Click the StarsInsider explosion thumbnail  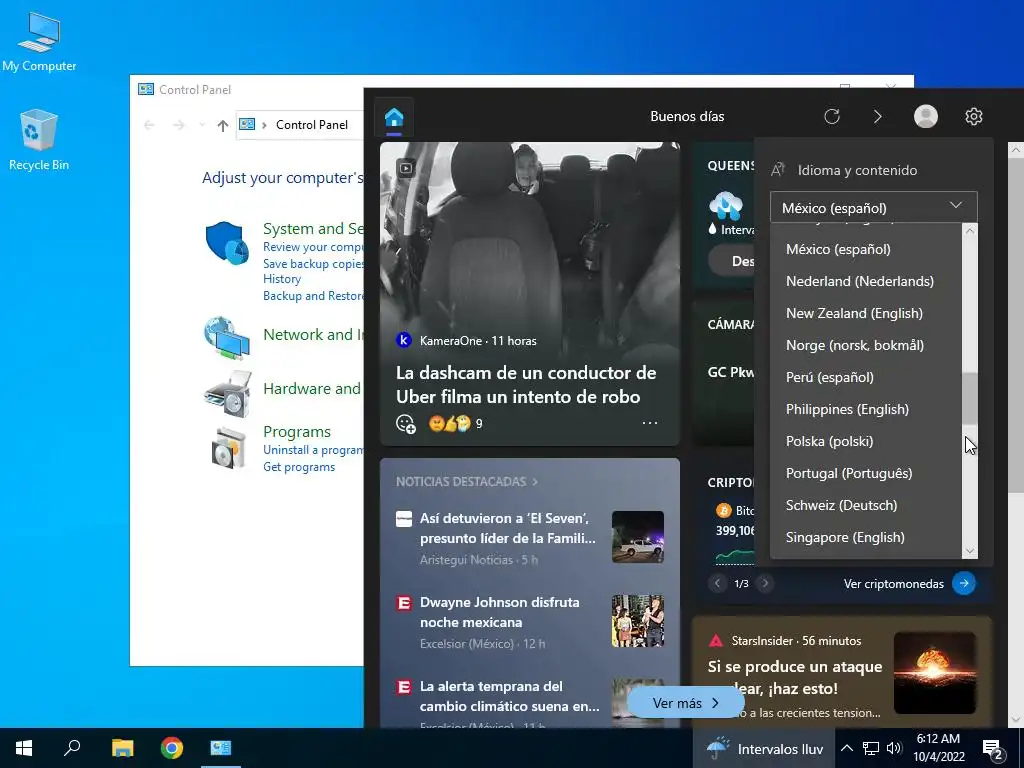935,673
